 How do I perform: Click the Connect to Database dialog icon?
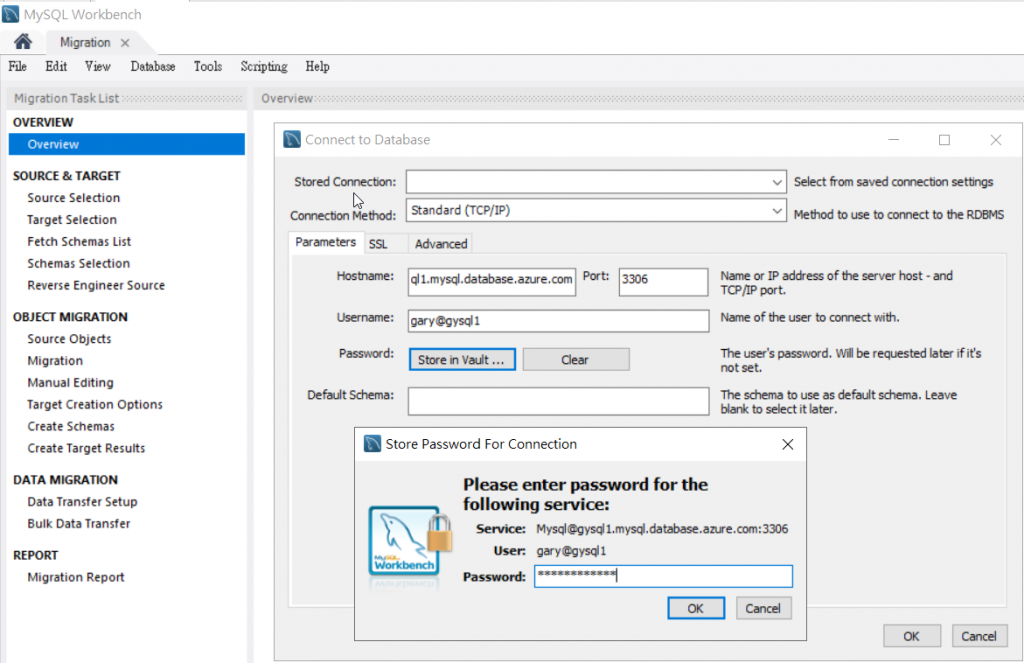coord(292,139)
